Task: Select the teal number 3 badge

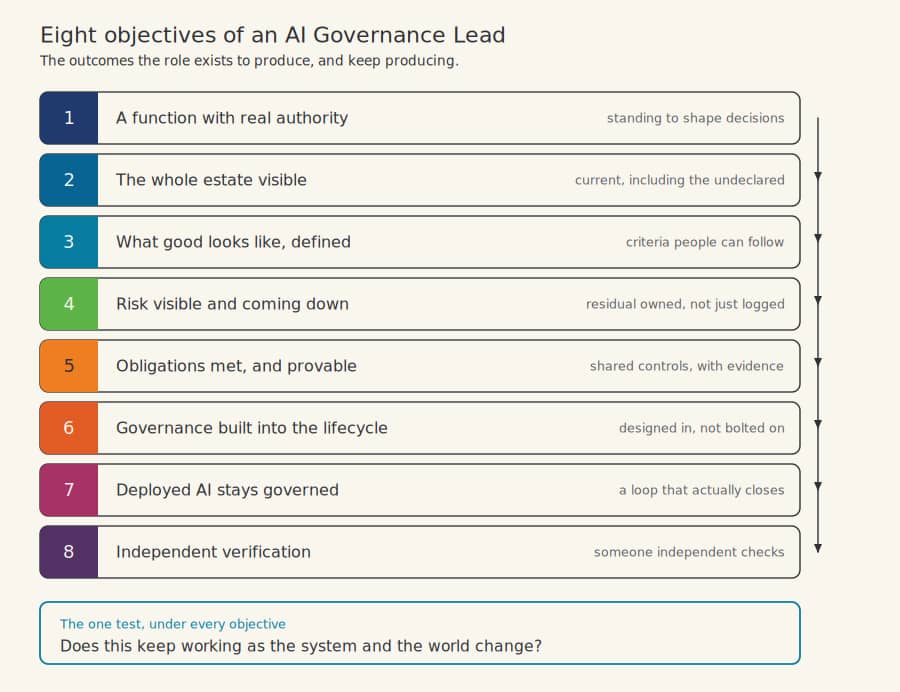Action: pyautogui.click(x=69, y=242)
